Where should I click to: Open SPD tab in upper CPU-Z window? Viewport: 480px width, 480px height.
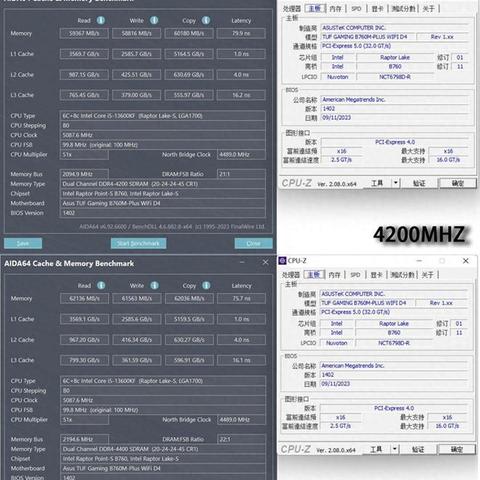tap(356, 9)
